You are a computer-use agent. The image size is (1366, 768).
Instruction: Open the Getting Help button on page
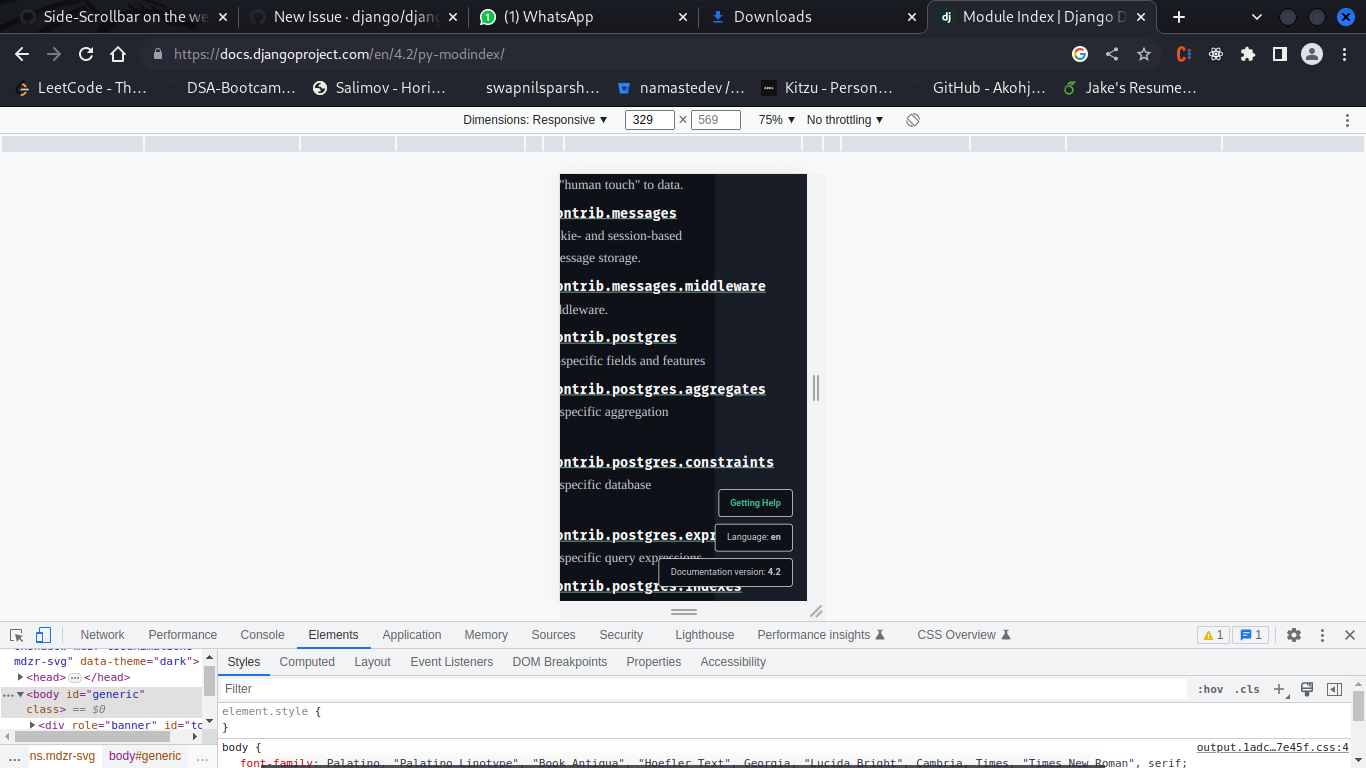point(755,502)
